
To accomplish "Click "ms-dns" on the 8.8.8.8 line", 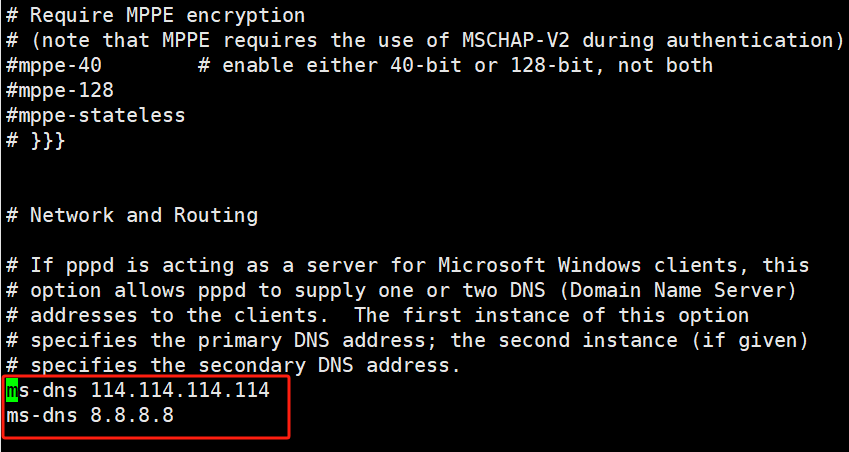I will click(x=42, y=415).
